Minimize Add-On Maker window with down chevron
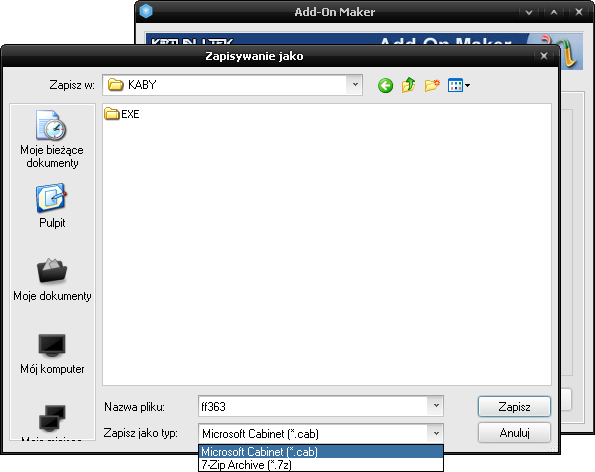This screenshot has height=472, width=595. coord(529,12)
